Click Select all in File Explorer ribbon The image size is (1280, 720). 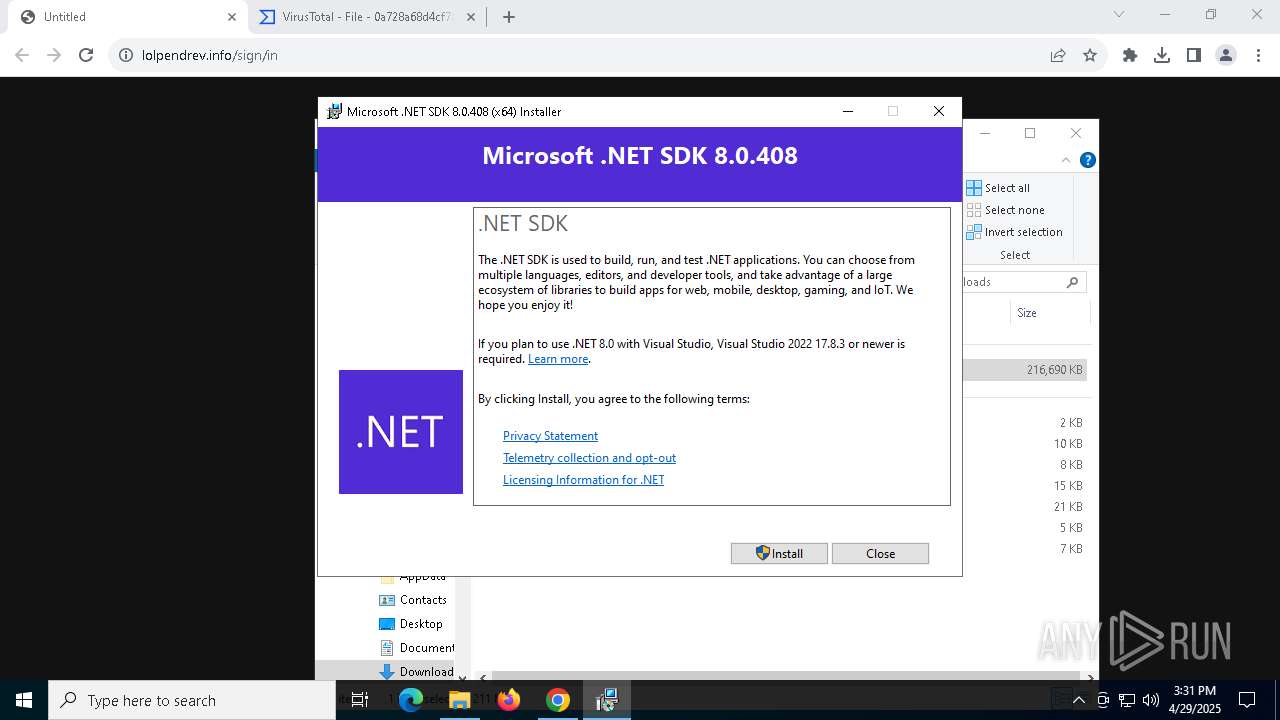pos(998,188)
